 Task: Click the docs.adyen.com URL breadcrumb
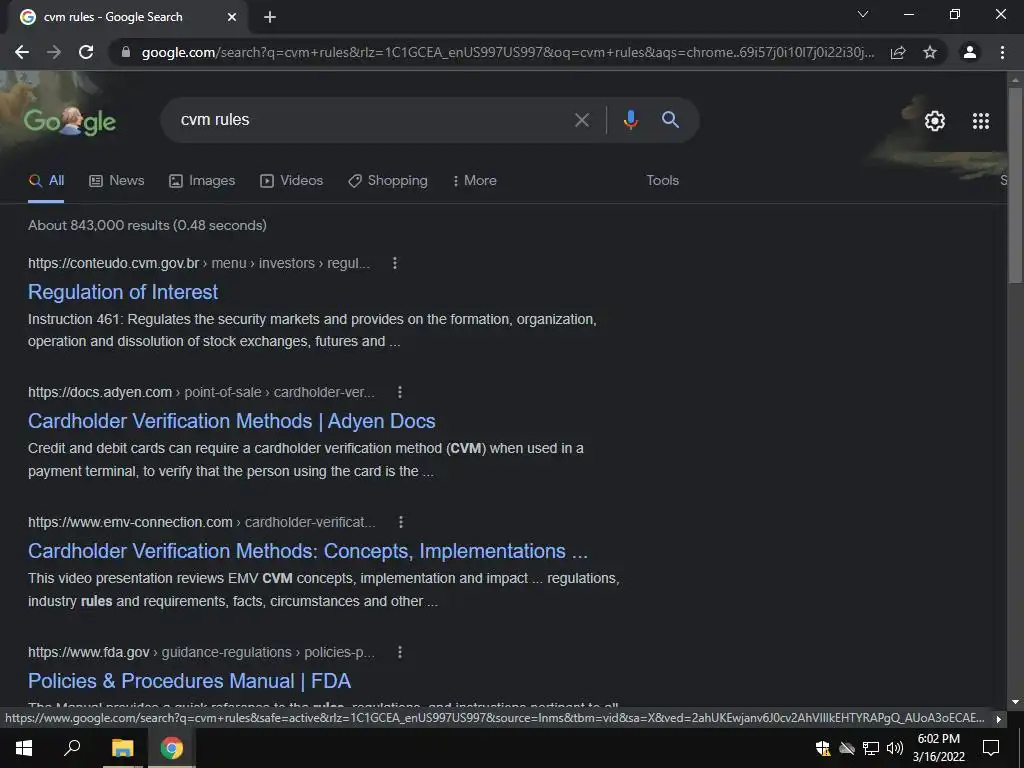(x=201, y=392)
